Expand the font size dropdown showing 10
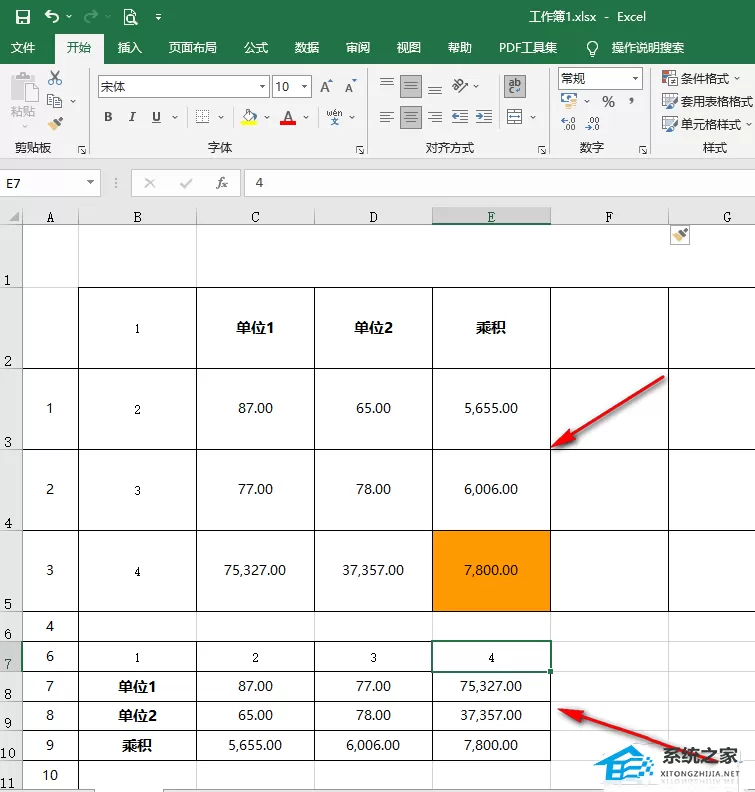 pyautogui.click(x=305, y=86)
